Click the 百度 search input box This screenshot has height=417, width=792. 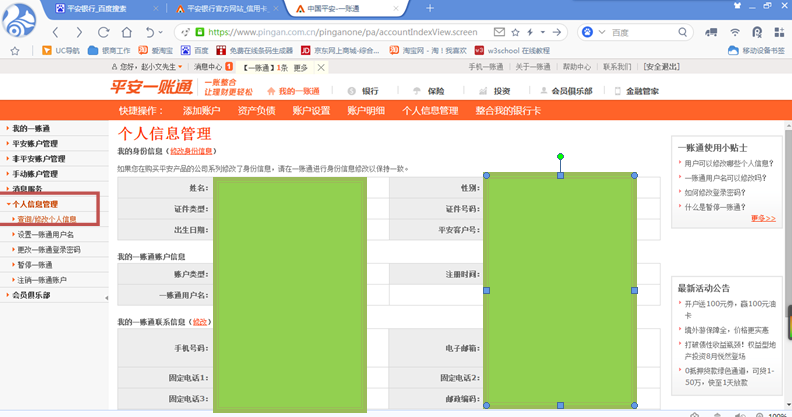[642, 32]
